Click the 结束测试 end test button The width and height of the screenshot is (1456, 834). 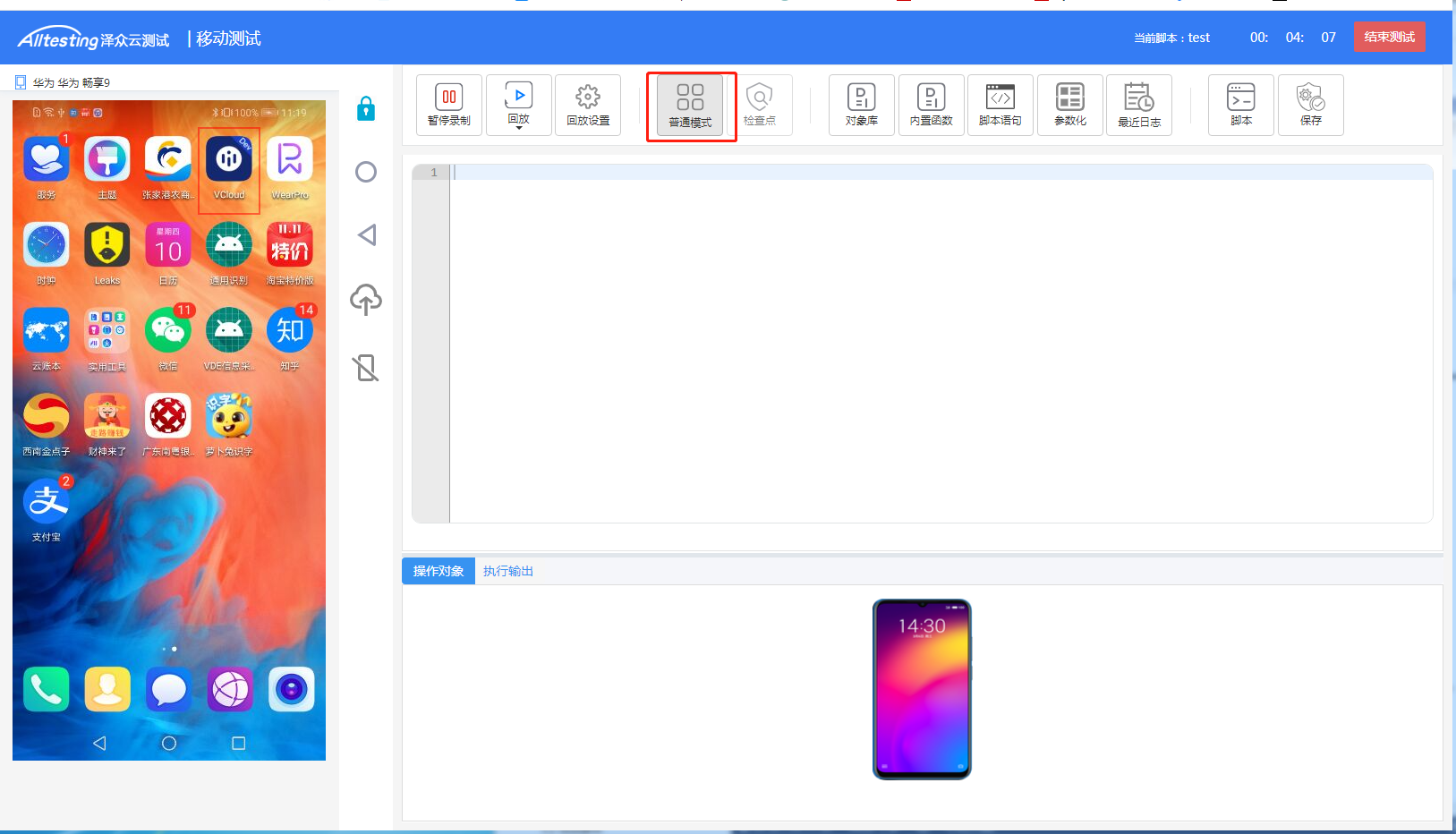click(x=1389, y=37)
